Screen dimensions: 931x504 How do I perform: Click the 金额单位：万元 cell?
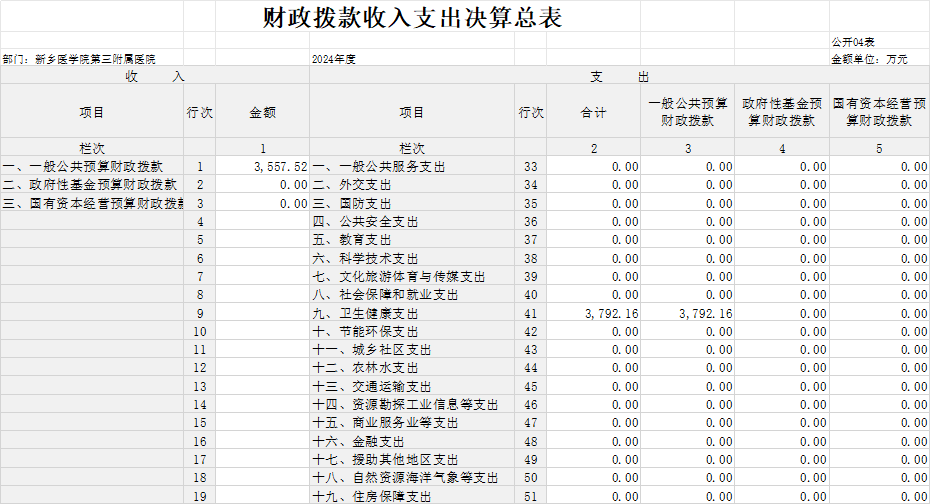click(x=869, y=59)
